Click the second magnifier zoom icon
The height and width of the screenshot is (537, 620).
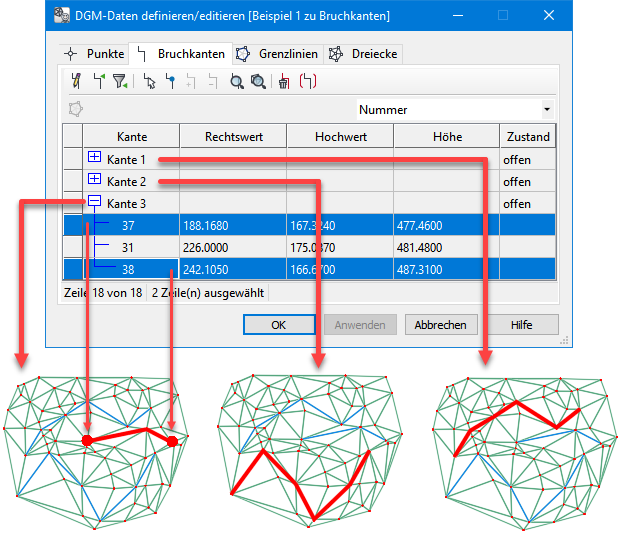pyautogui.click(x=258, y=82)
